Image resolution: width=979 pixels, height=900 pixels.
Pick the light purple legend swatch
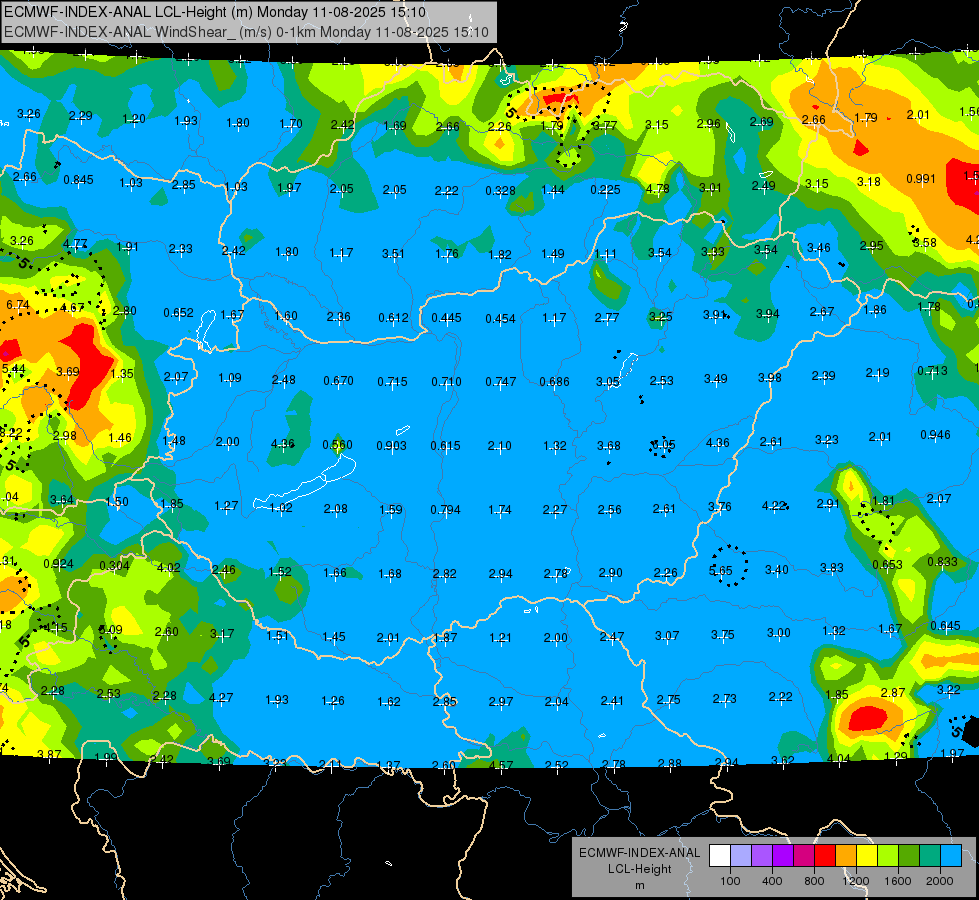(762, 856)
